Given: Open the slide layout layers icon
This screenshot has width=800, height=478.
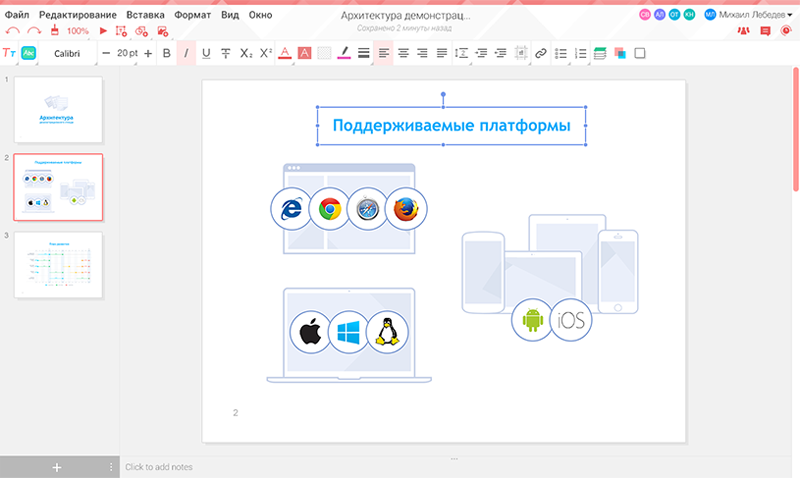Looking at the screenshot, I should (600, 53).
